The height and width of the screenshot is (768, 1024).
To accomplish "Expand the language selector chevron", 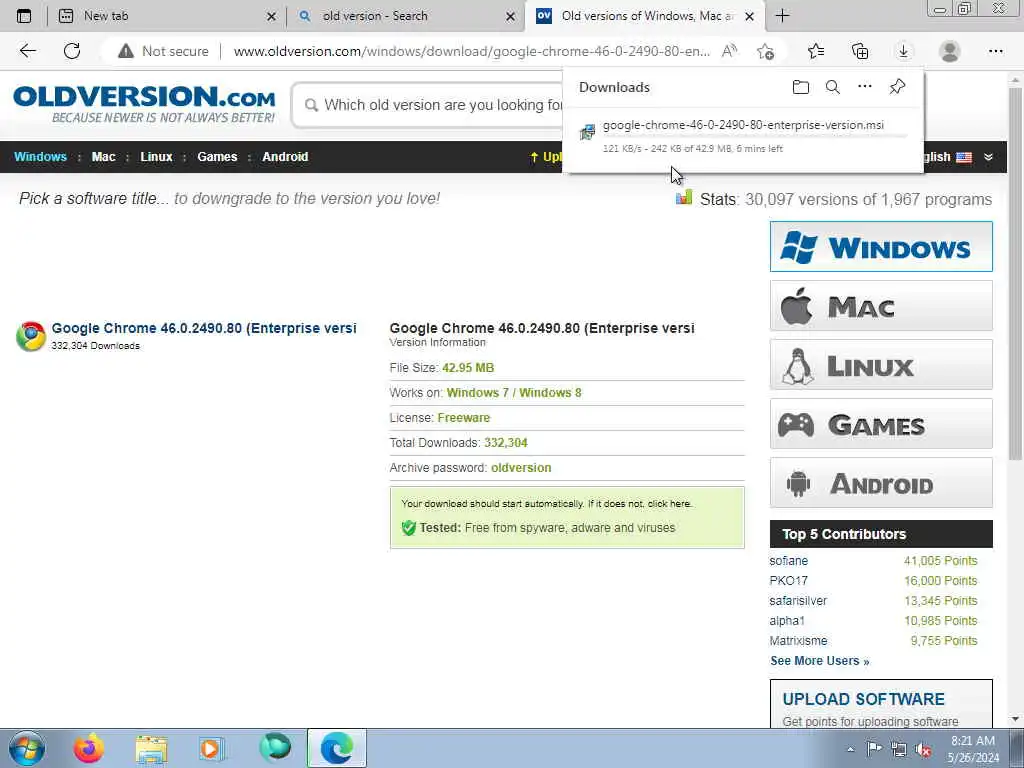I will (x=988, y=157).
